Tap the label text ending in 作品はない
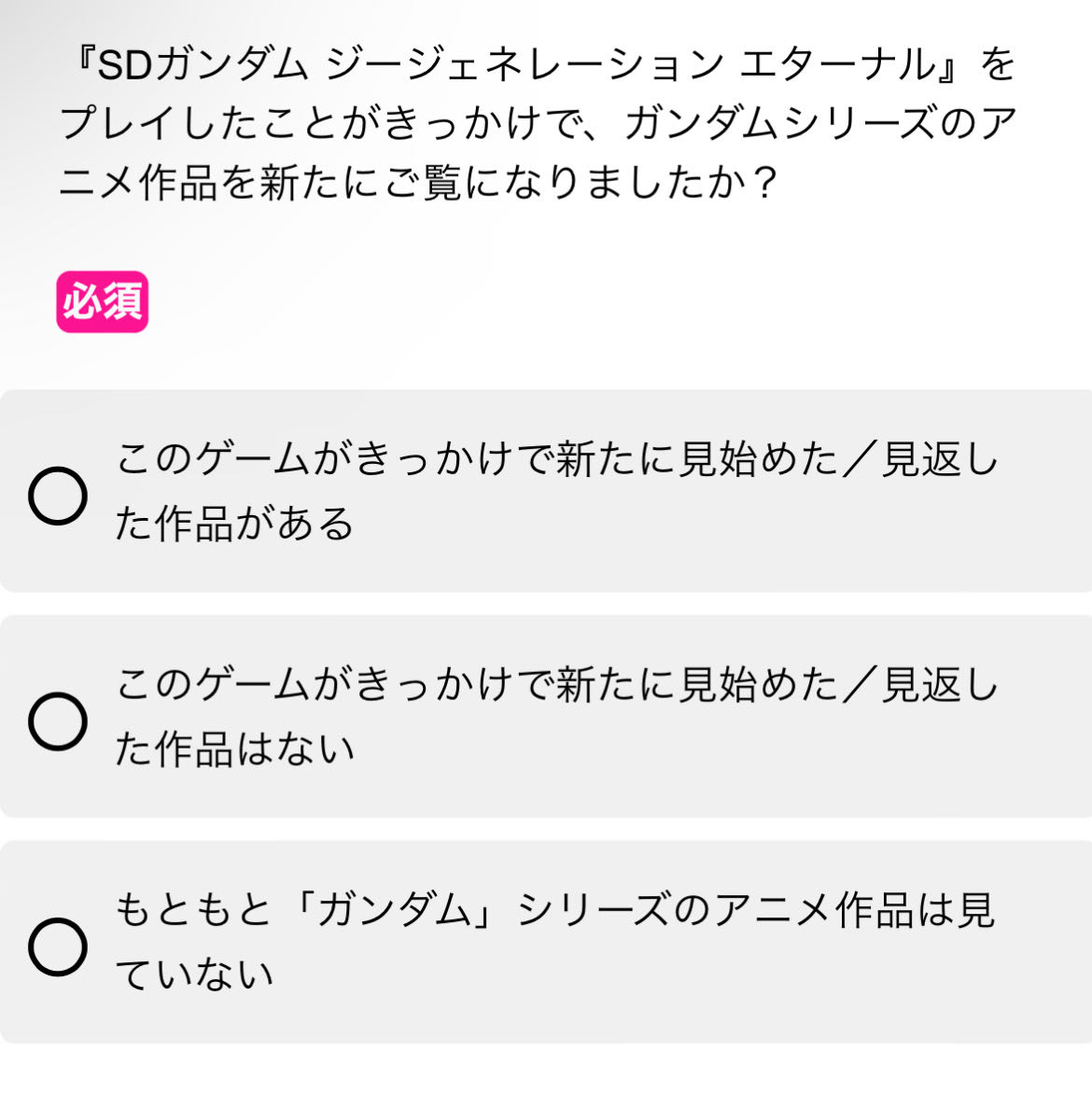 pos(556,717)
